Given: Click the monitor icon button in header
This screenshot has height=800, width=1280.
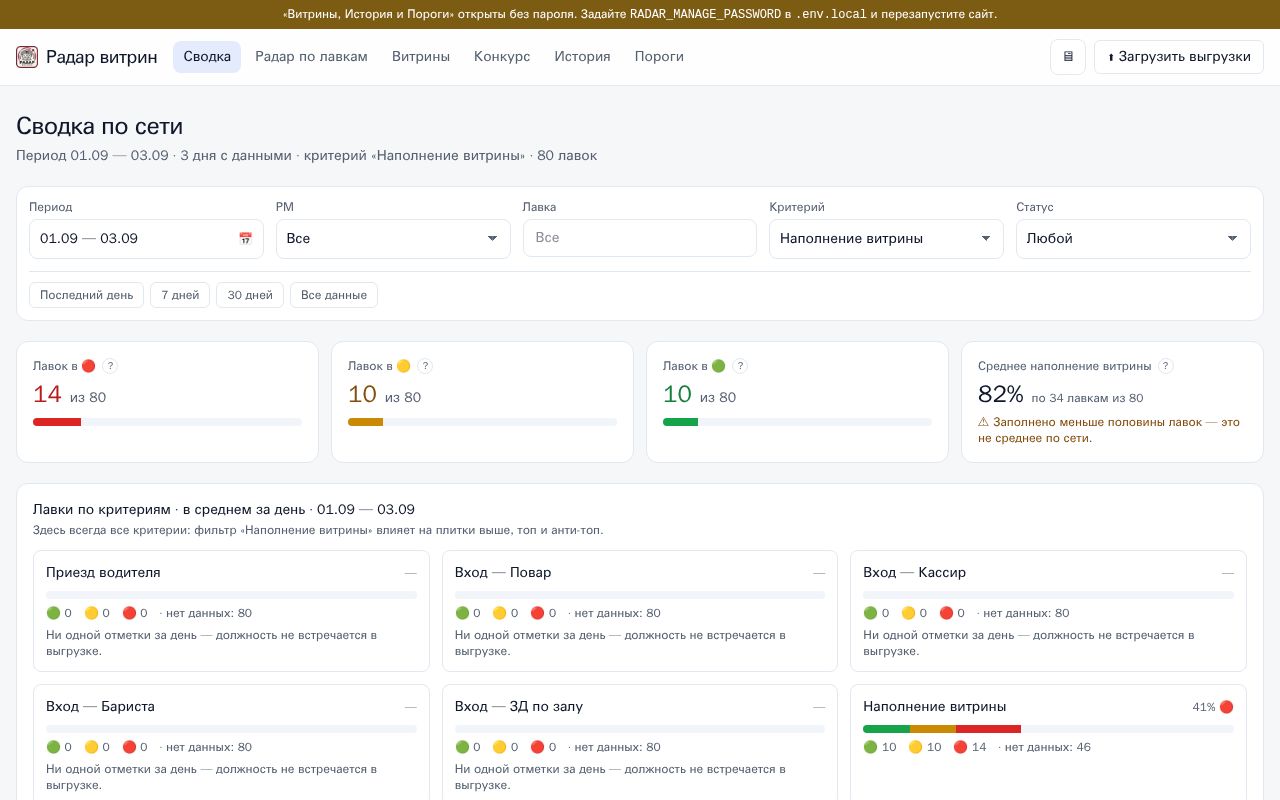Looking at the screenshot, I should (x=1068, y=57).
